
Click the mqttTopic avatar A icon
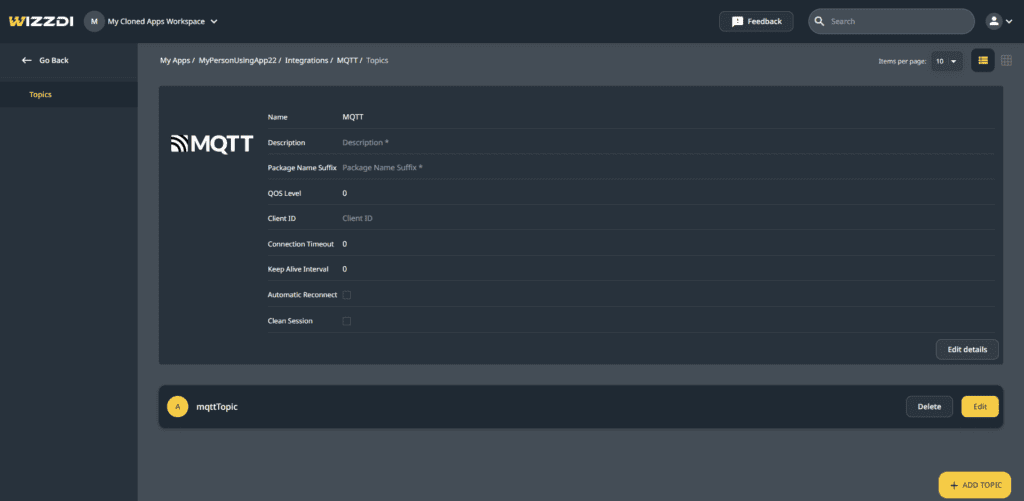(177, 407)
